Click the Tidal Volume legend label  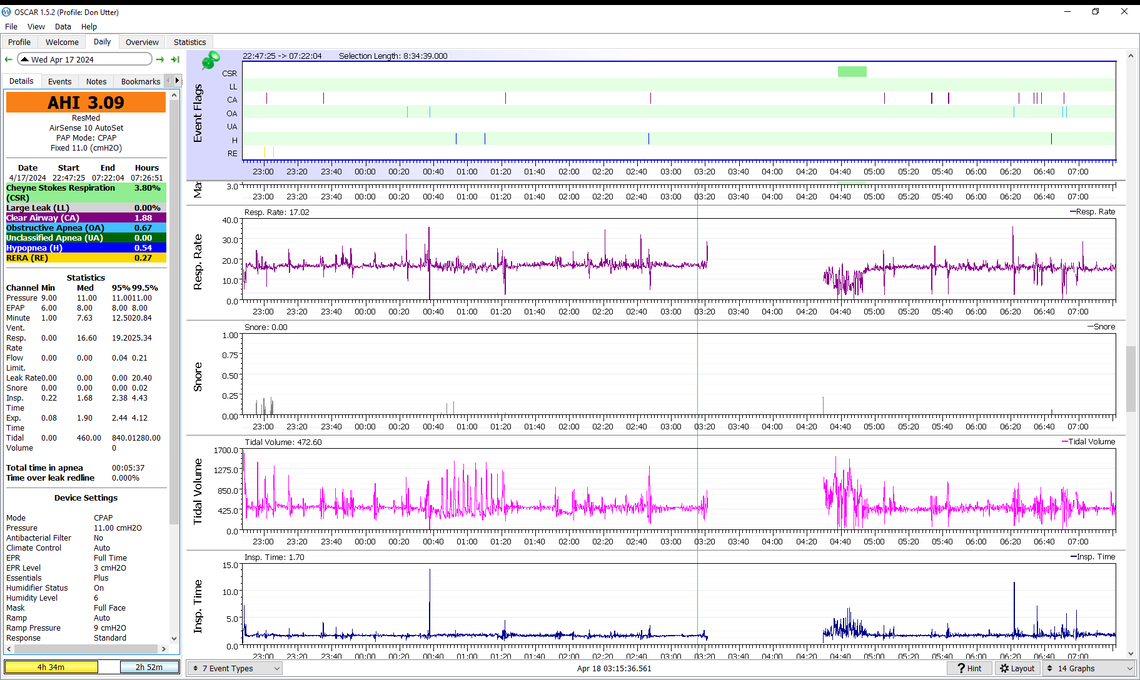click(x=1088, y=441)
